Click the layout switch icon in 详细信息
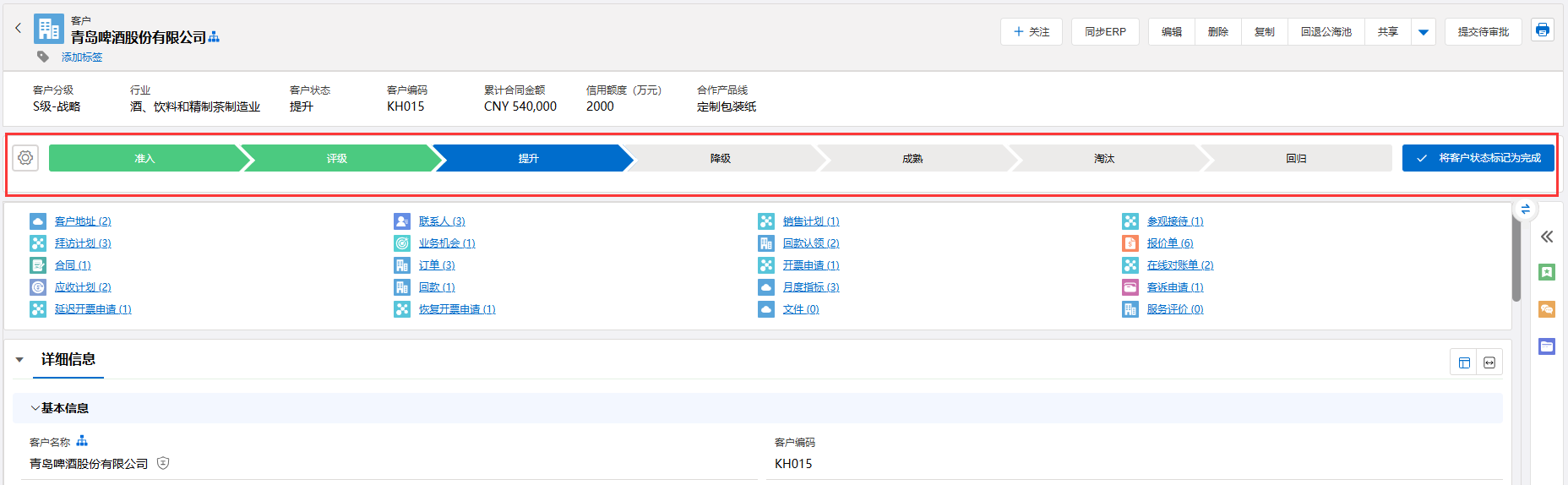The image size is (1568, 485). 1464,362
